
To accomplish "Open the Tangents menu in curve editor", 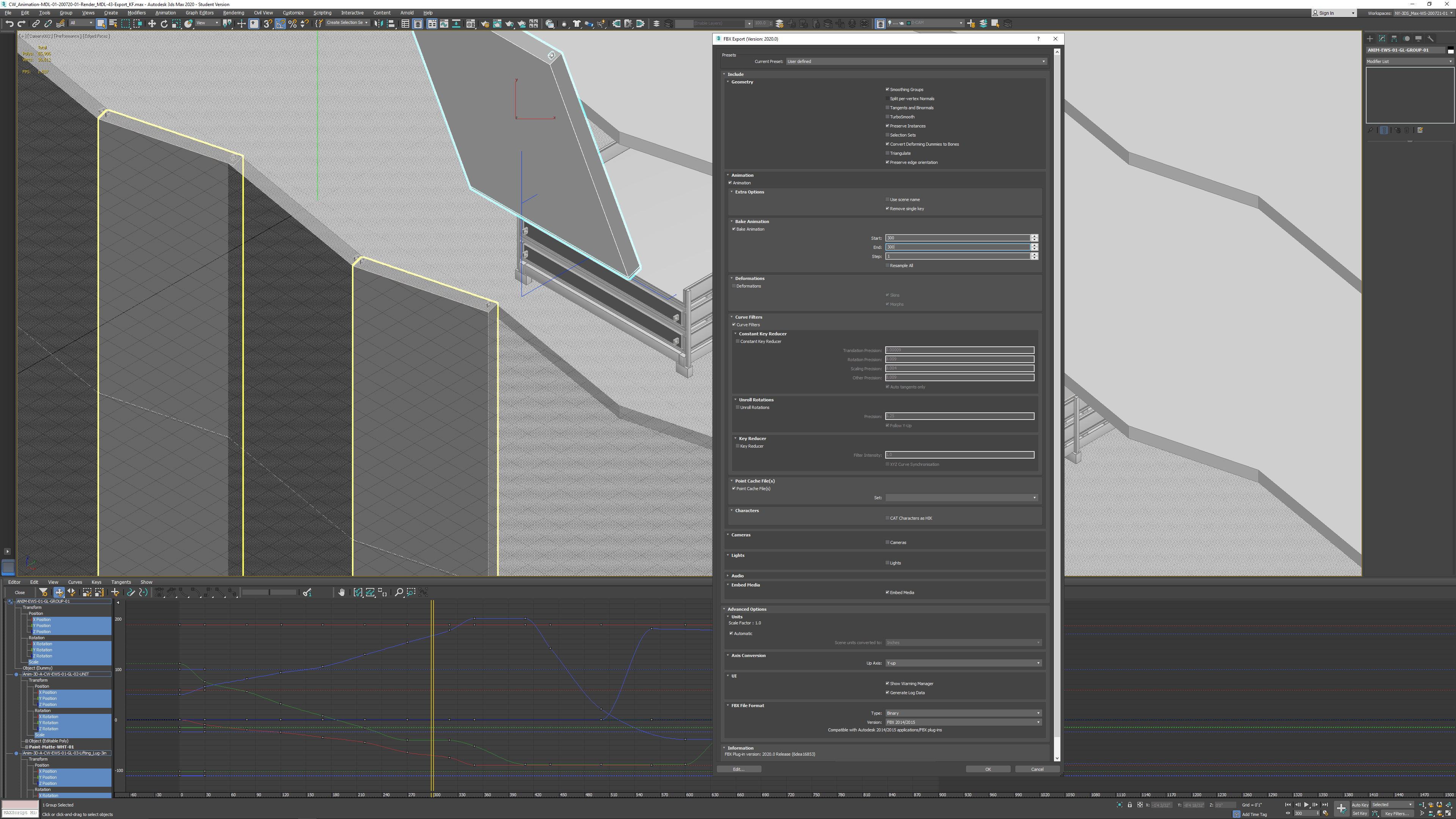I will pyautogui.click(x=120, y=582).
